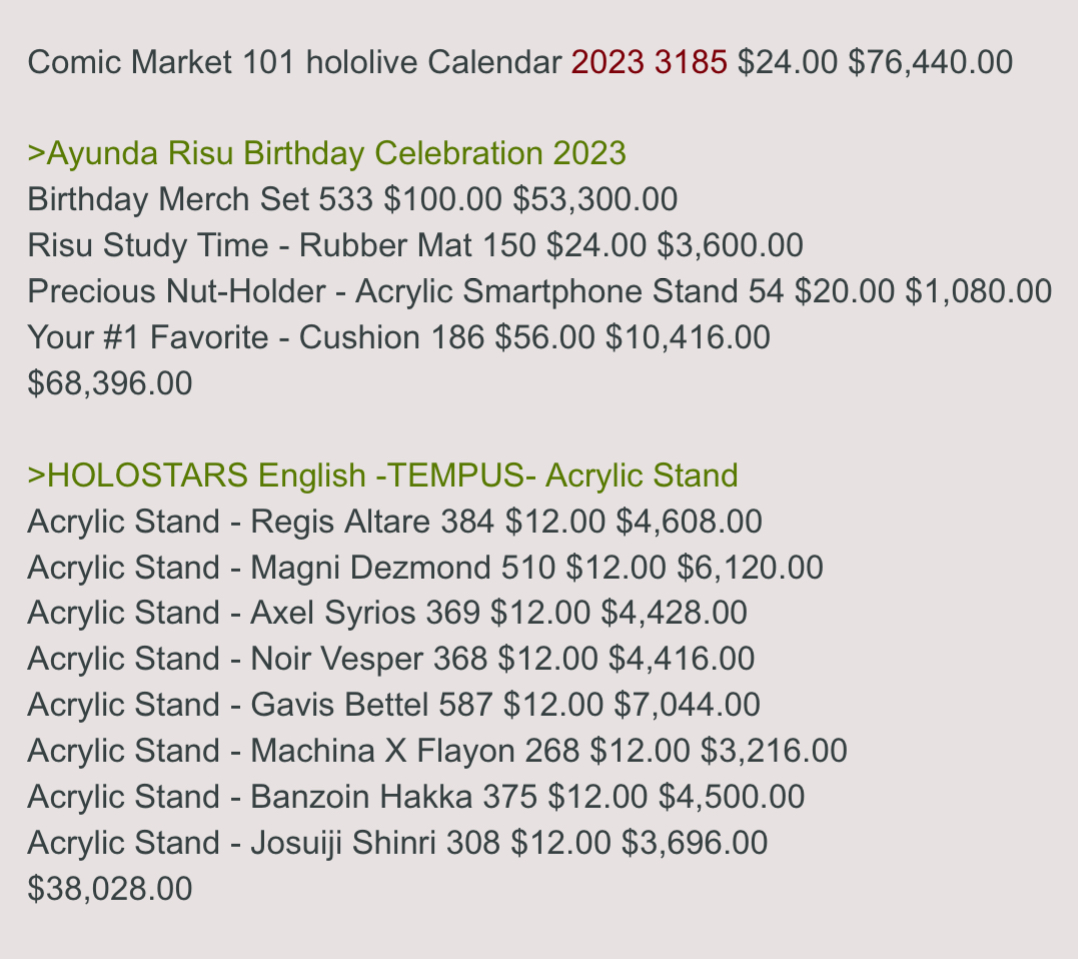The image size is (1078, 959).
Task: Click the Noir Vesper acrylic stand line
Action: point(391,659)
